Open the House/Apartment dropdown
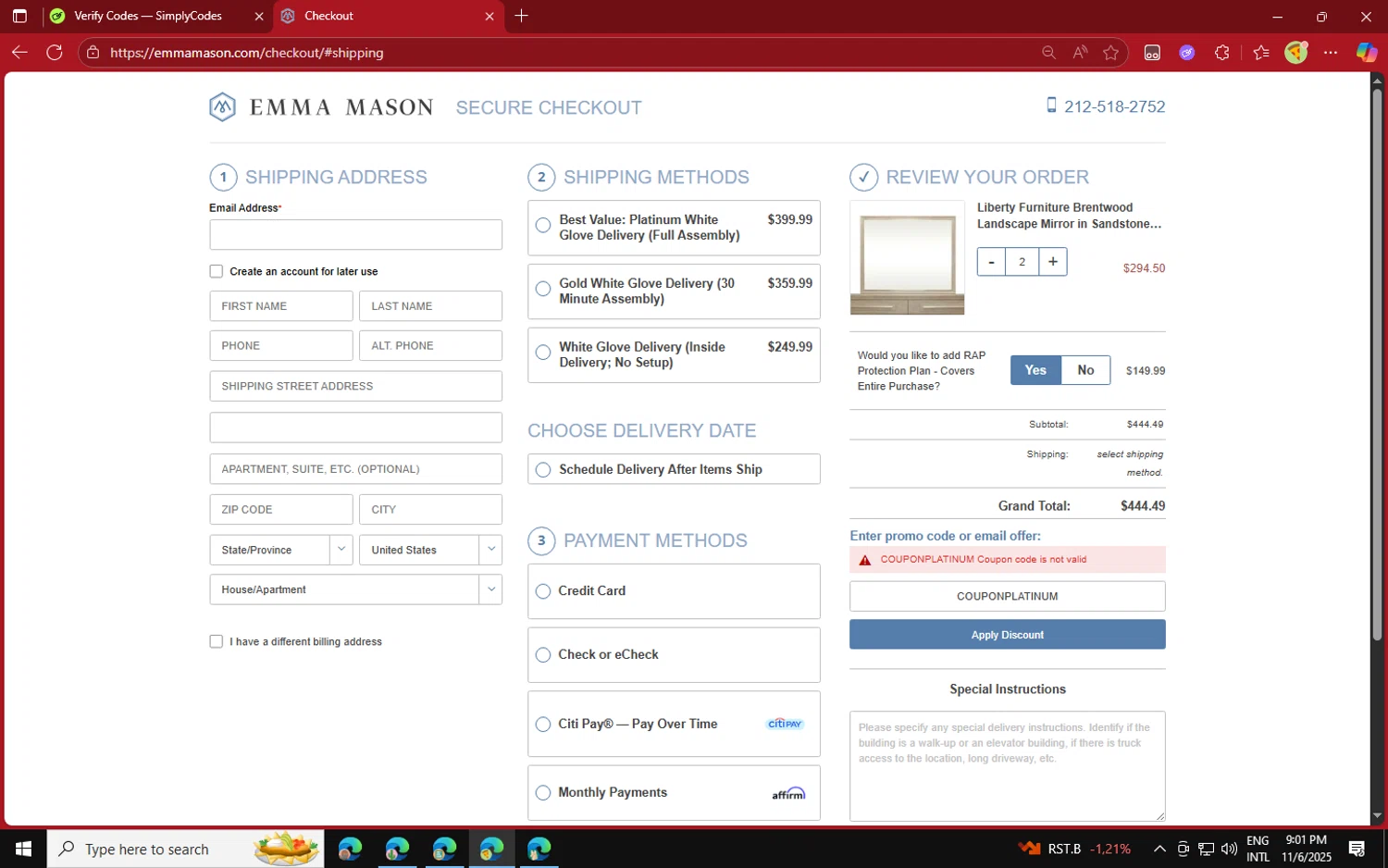 (x=355, y=589)
